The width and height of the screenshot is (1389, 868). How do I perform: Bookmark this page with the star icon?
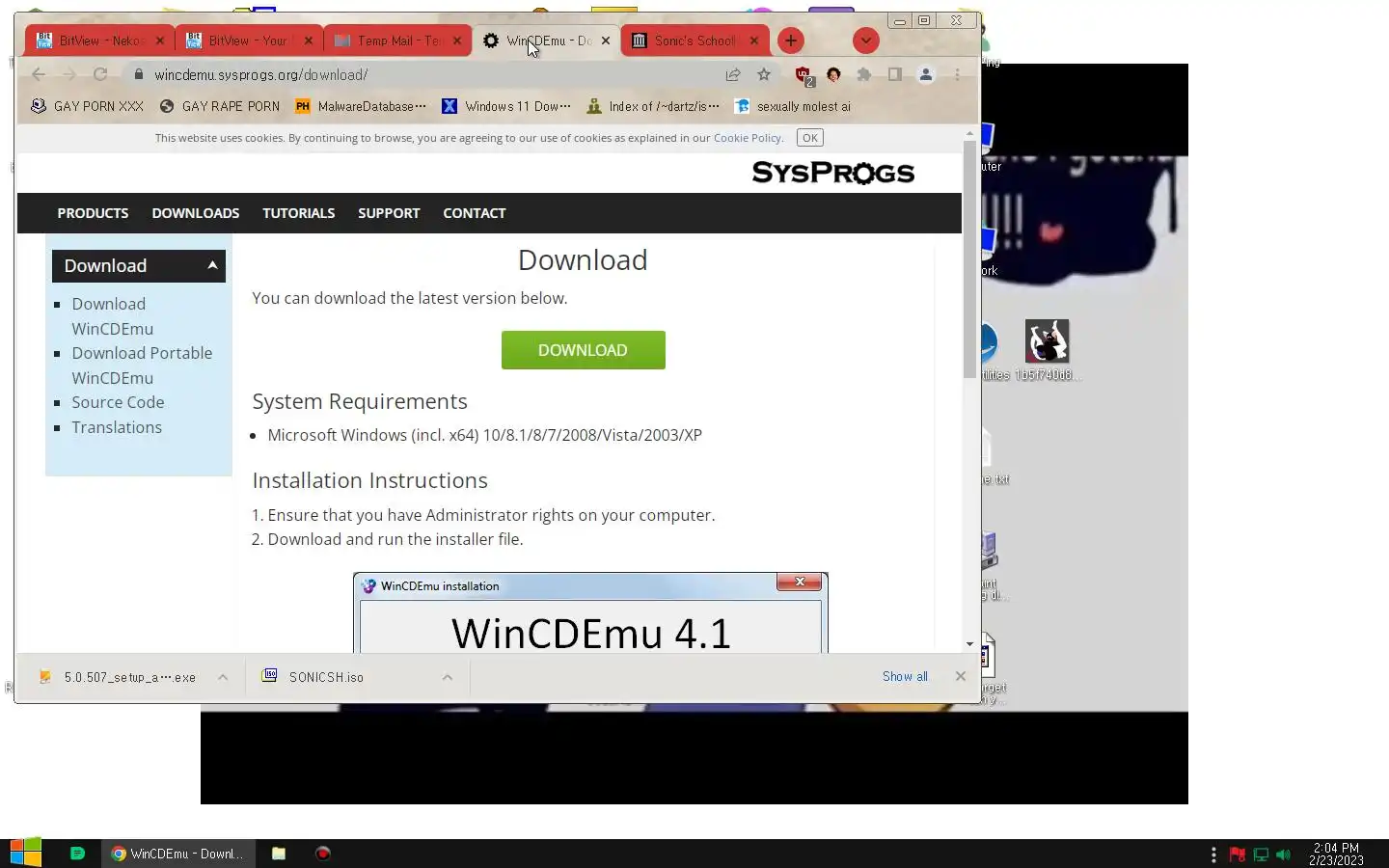pyautogui.click(x=764, y=74)
